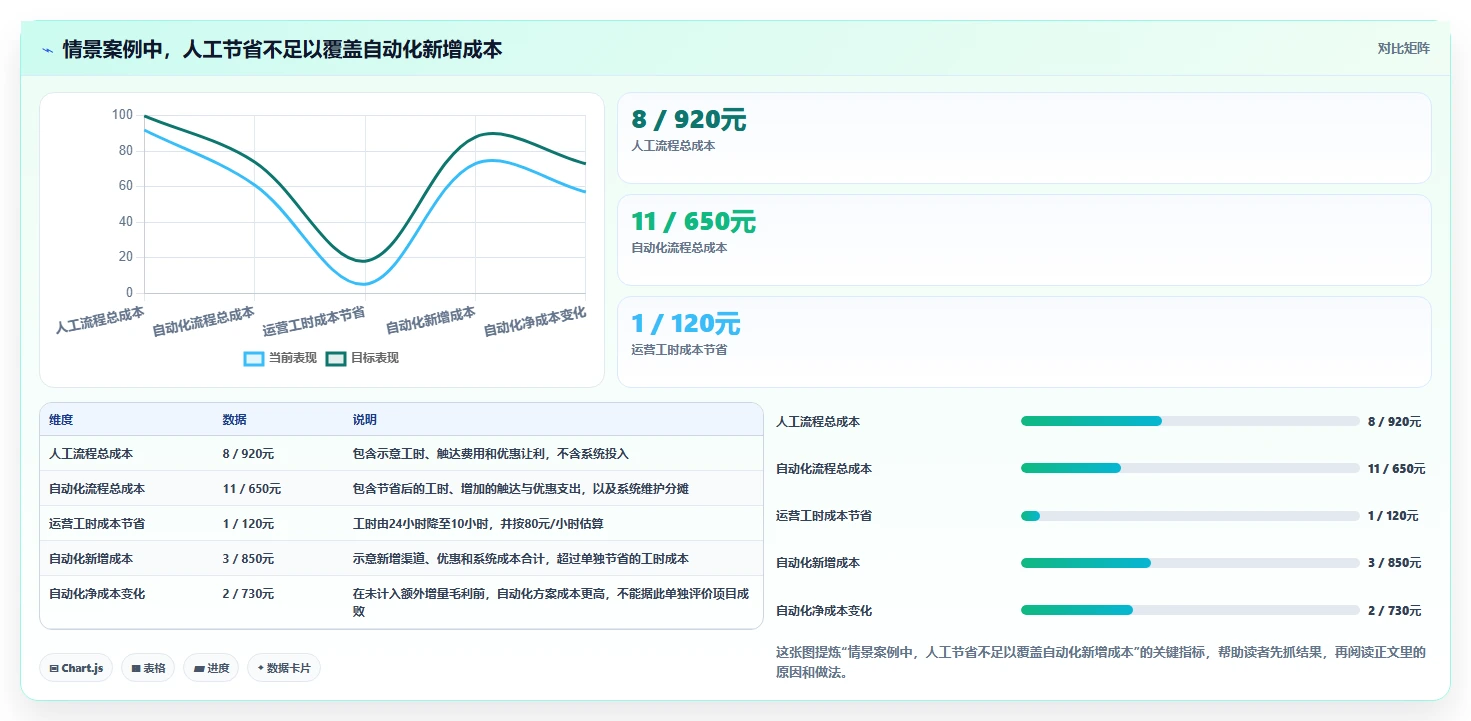Screen dimensions: 1471x721
Task: Click 3 / 850元 value beside progress bar
Action: click(x=1394, y=563)
